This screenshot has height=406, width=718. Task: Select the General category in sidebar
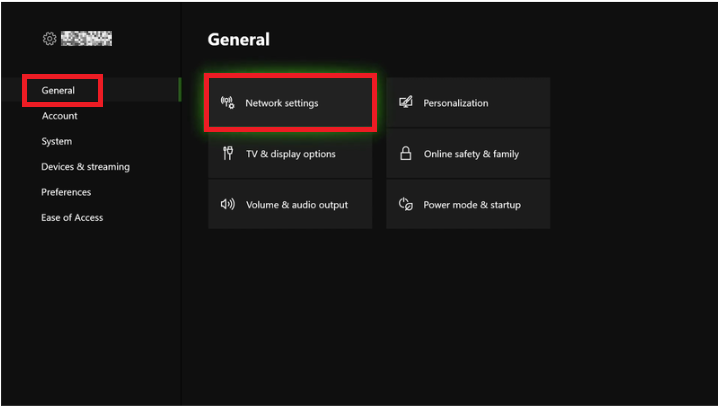(x=58, y=91)
